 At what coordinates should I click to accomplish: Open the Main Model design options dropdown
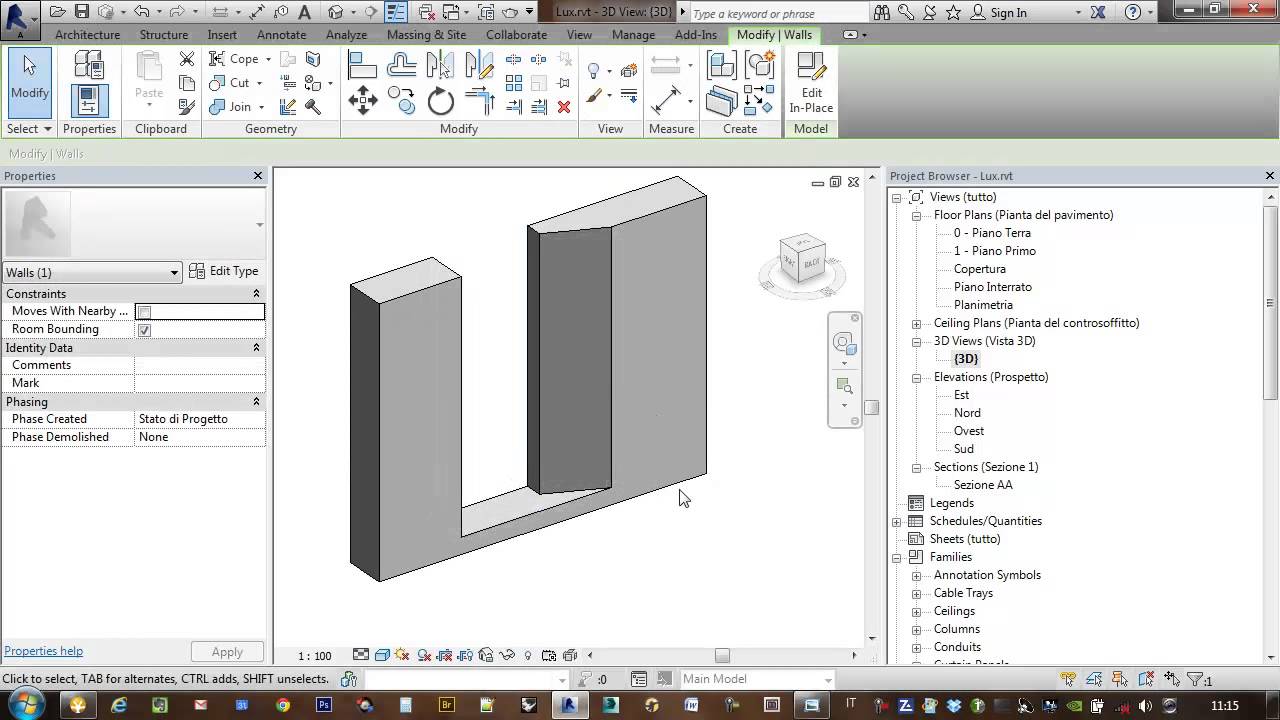tap(758, 679)
